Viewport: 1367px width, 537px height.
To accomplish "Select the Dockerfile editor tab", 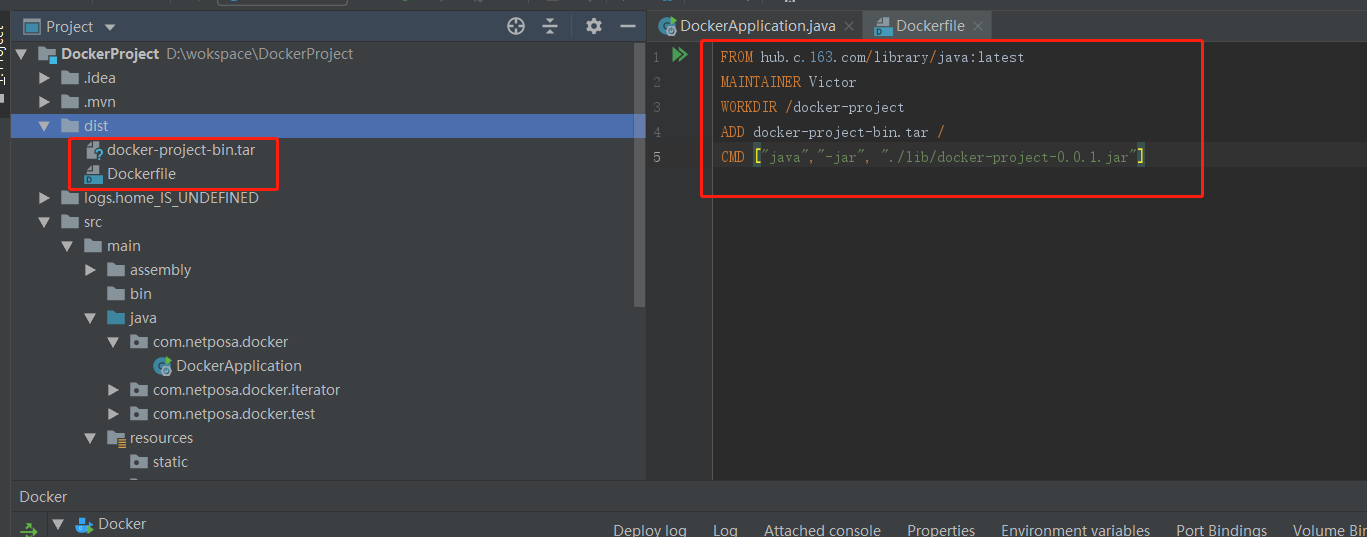I will [930, 26].
